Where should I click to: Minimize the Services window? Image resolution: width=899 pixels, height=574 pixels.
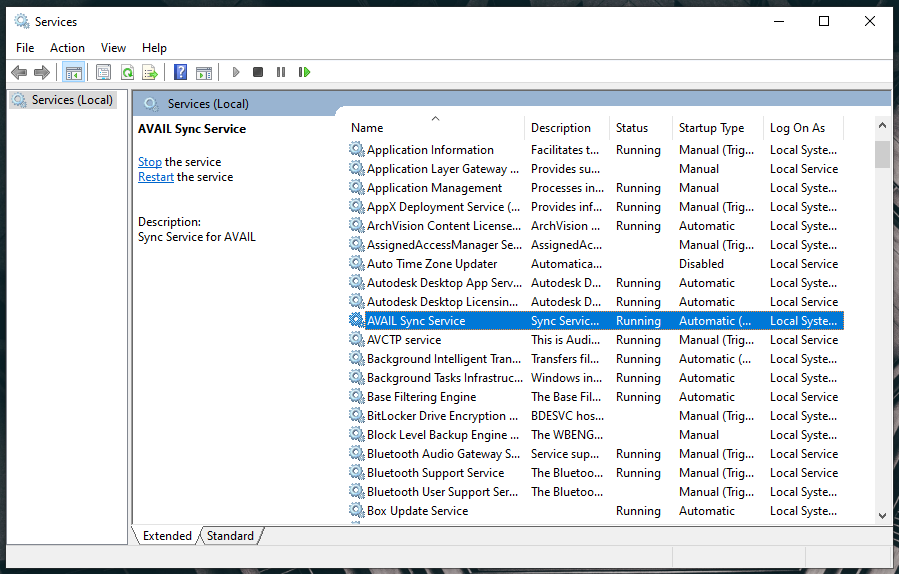(x=779, y=21)
